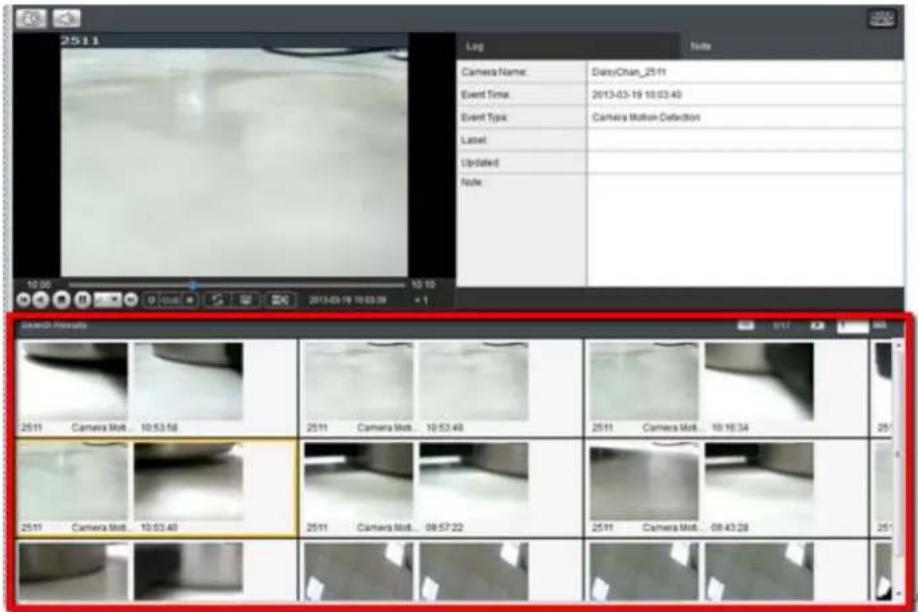The image size is (918, 612).
Task: Select the 09:57:22 motion event thumbnail
Action: click(x=441, y=487)
